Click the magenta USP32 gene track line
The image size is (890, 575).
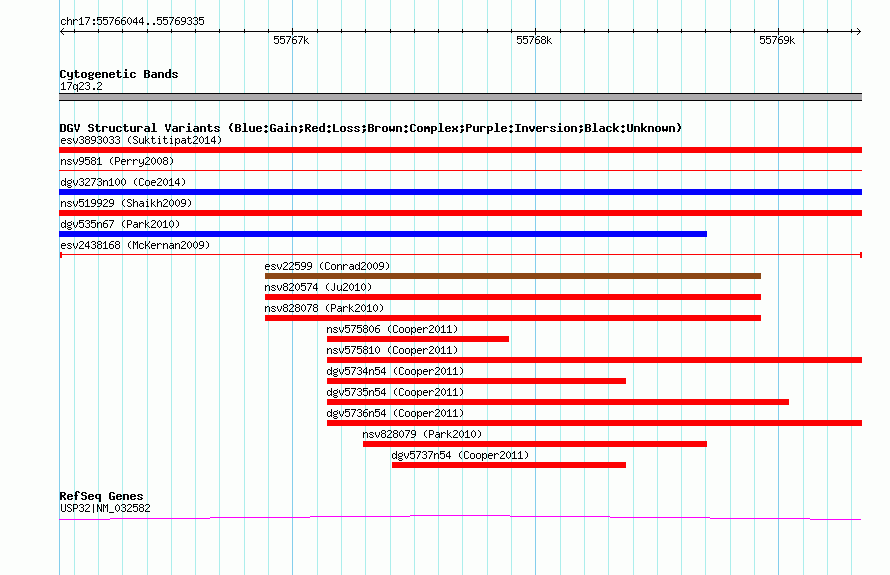(460, 518)
